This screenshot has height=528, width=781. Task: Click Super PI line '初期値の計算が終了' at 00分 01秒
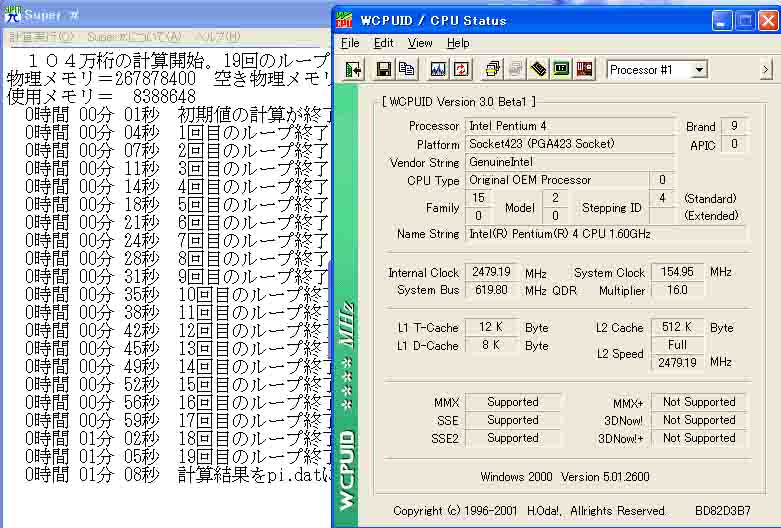pyautogui.click(x=178, y=115)
